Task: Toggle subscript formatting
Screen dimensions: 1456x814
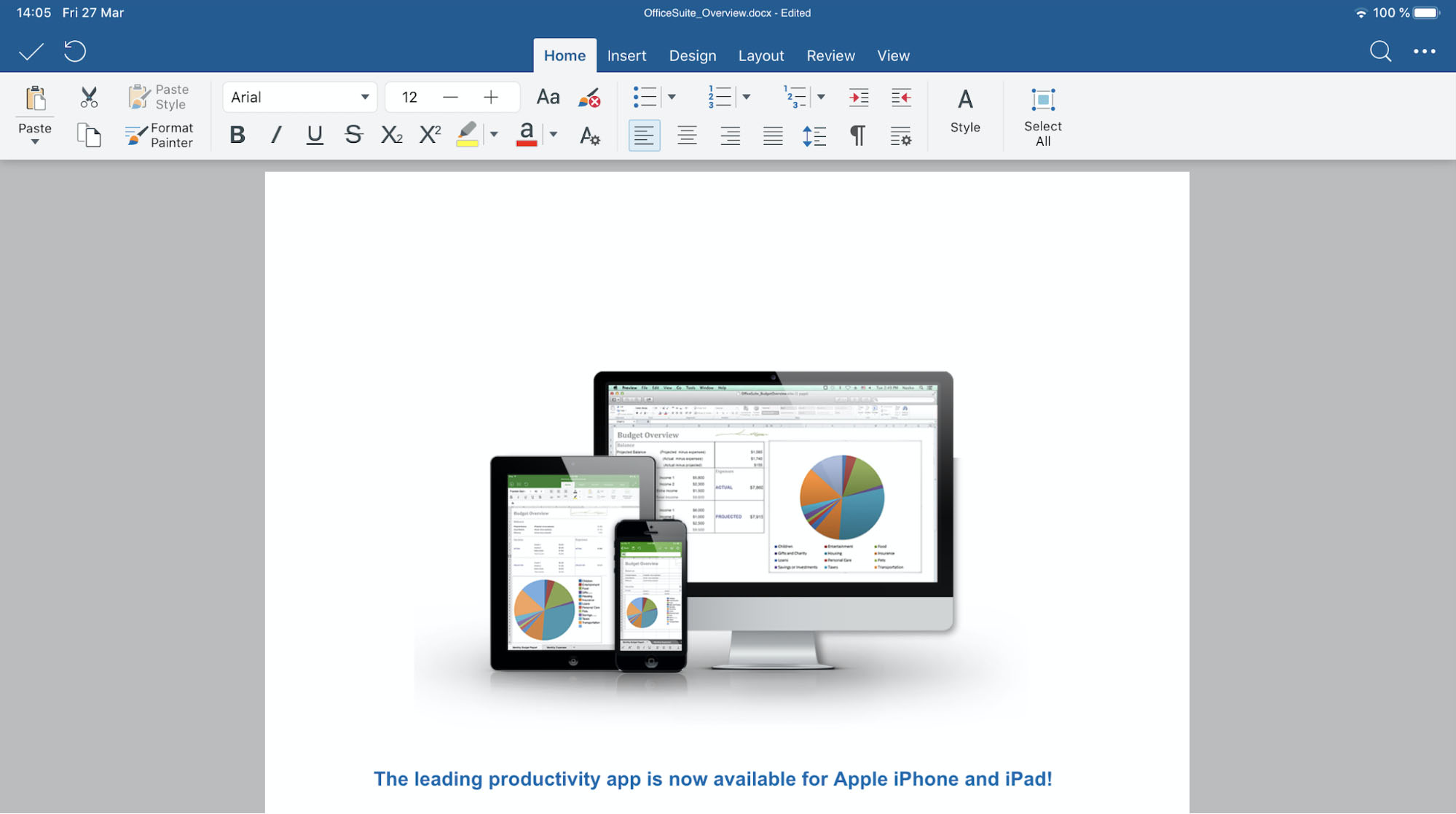Action: (392, 136)
